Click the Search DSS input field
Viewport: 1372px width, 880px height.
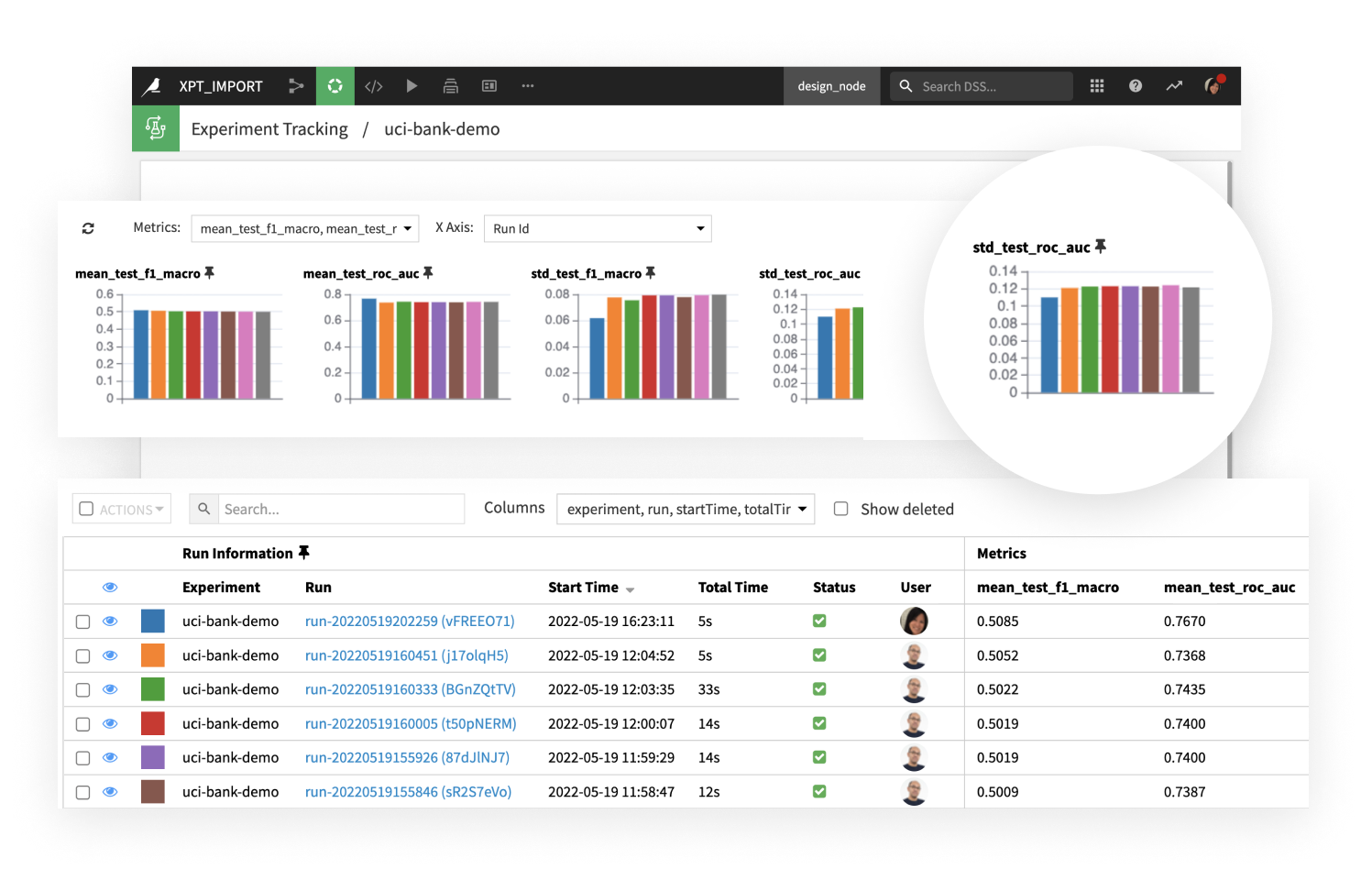coord(981,85)
